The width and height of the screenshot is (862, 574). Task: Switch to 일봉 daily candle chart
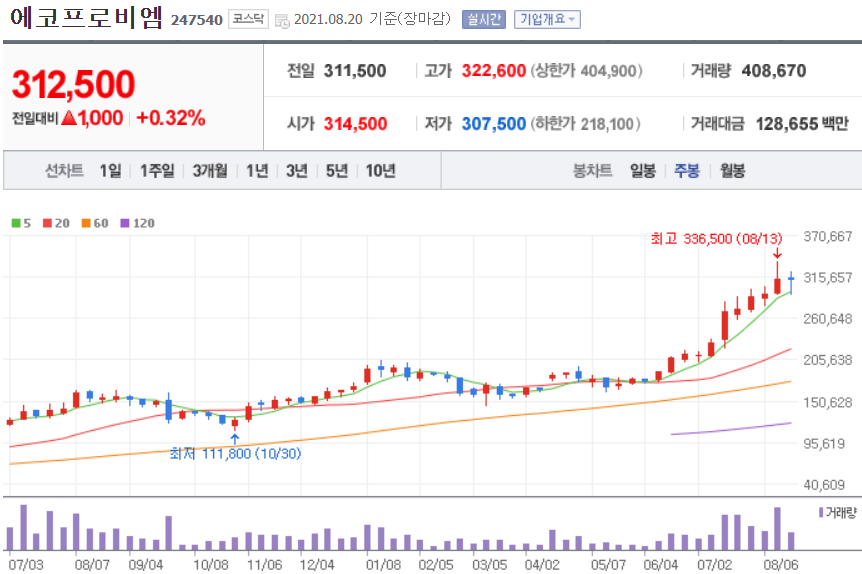point(643,171)
